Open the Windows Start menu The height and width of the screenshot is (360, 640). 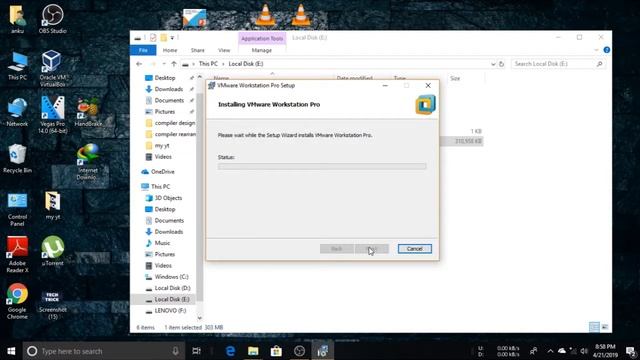tap(11, 351)
